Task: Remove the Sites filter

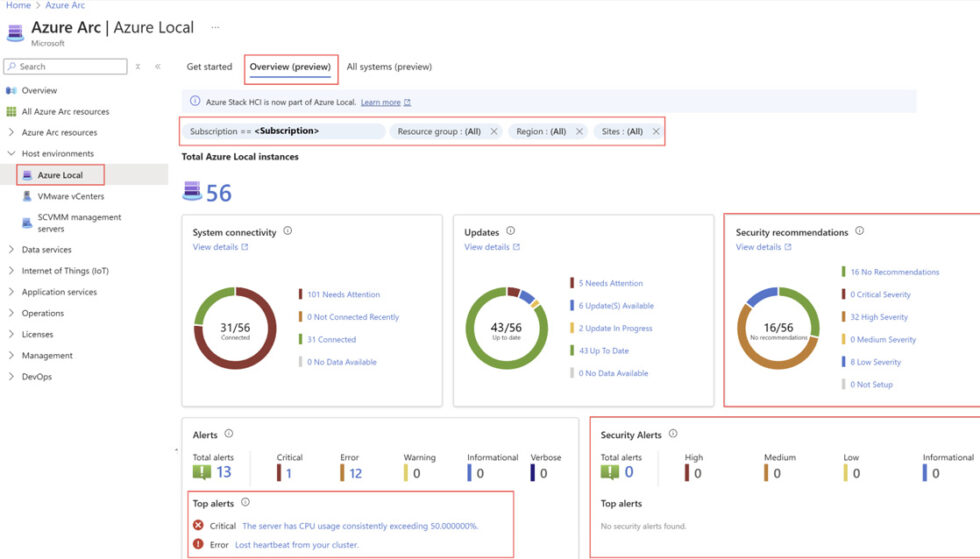Action: click(x=656, y=132)
